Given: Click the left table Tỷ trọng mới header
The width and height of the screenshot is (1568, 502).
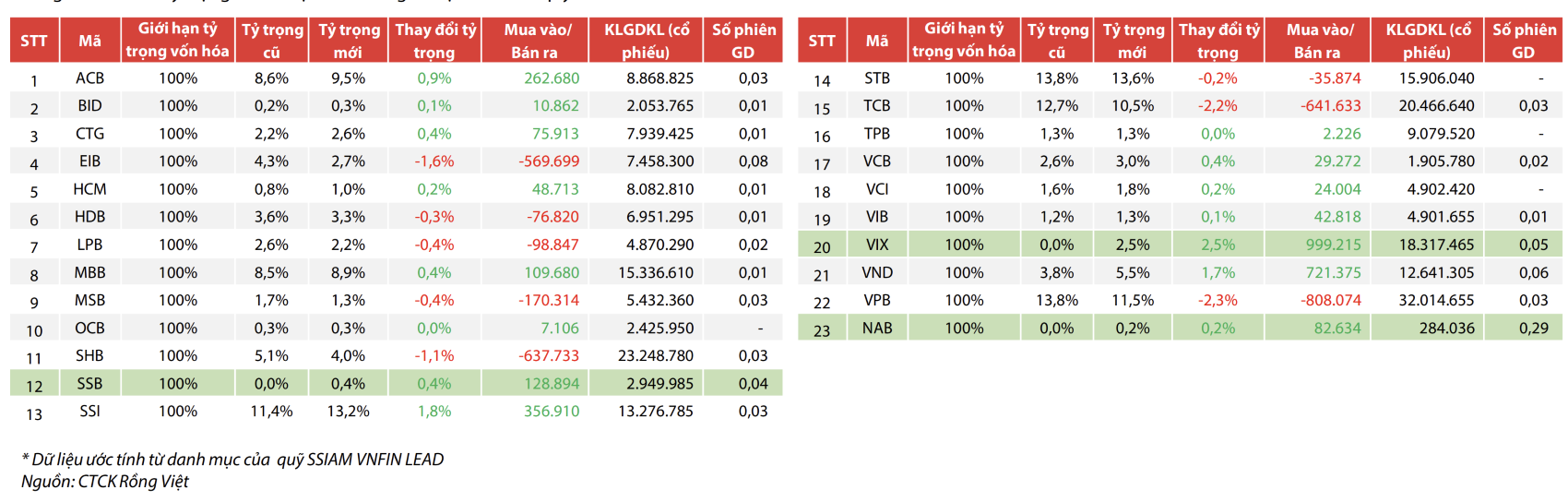Looking at the screenshot, I should pos(349,41).
